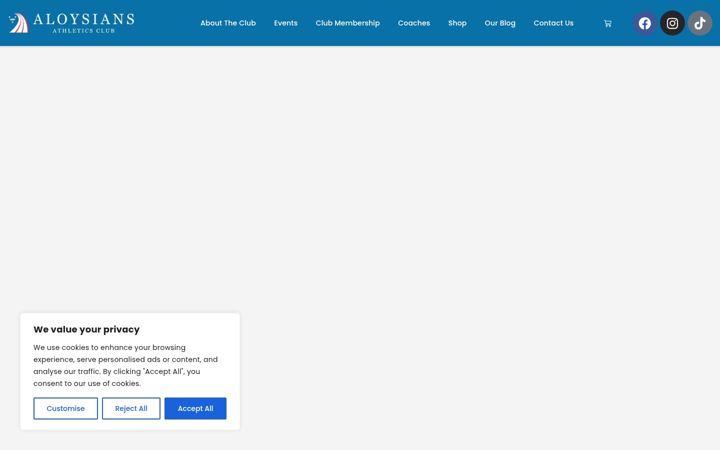
Task: Select Coaches in navigation
Action: point(414,23)
